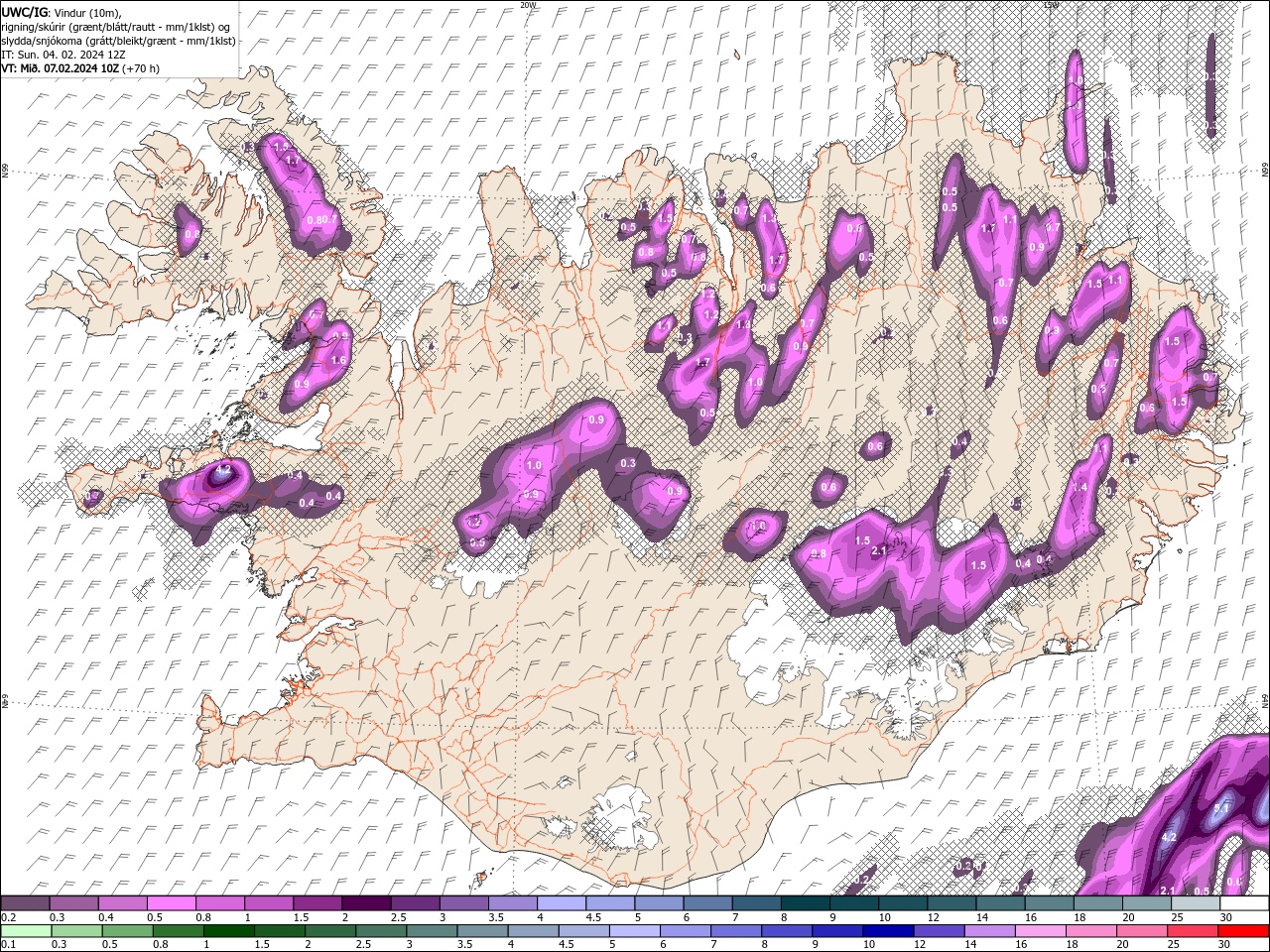Select the 20 grey swatch in top legend row
This screenshot has width=1270, height=952.
(x=1148, y=903)
